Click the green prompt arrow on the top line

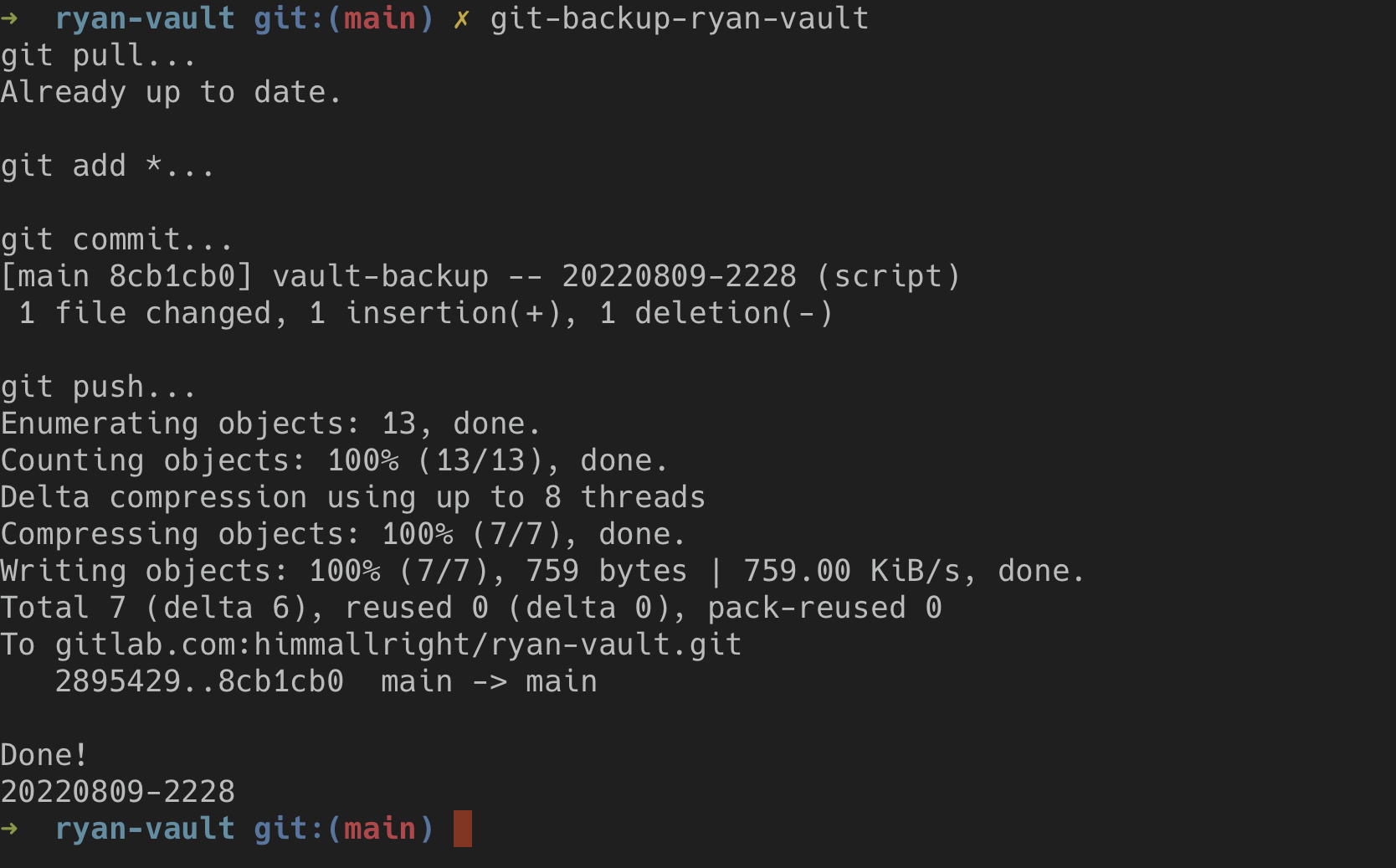[10, 18]
